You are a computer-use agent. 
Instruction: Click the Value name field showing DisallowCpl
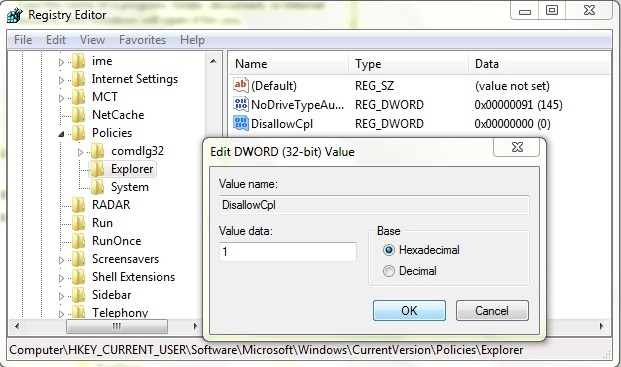point(374,205)
